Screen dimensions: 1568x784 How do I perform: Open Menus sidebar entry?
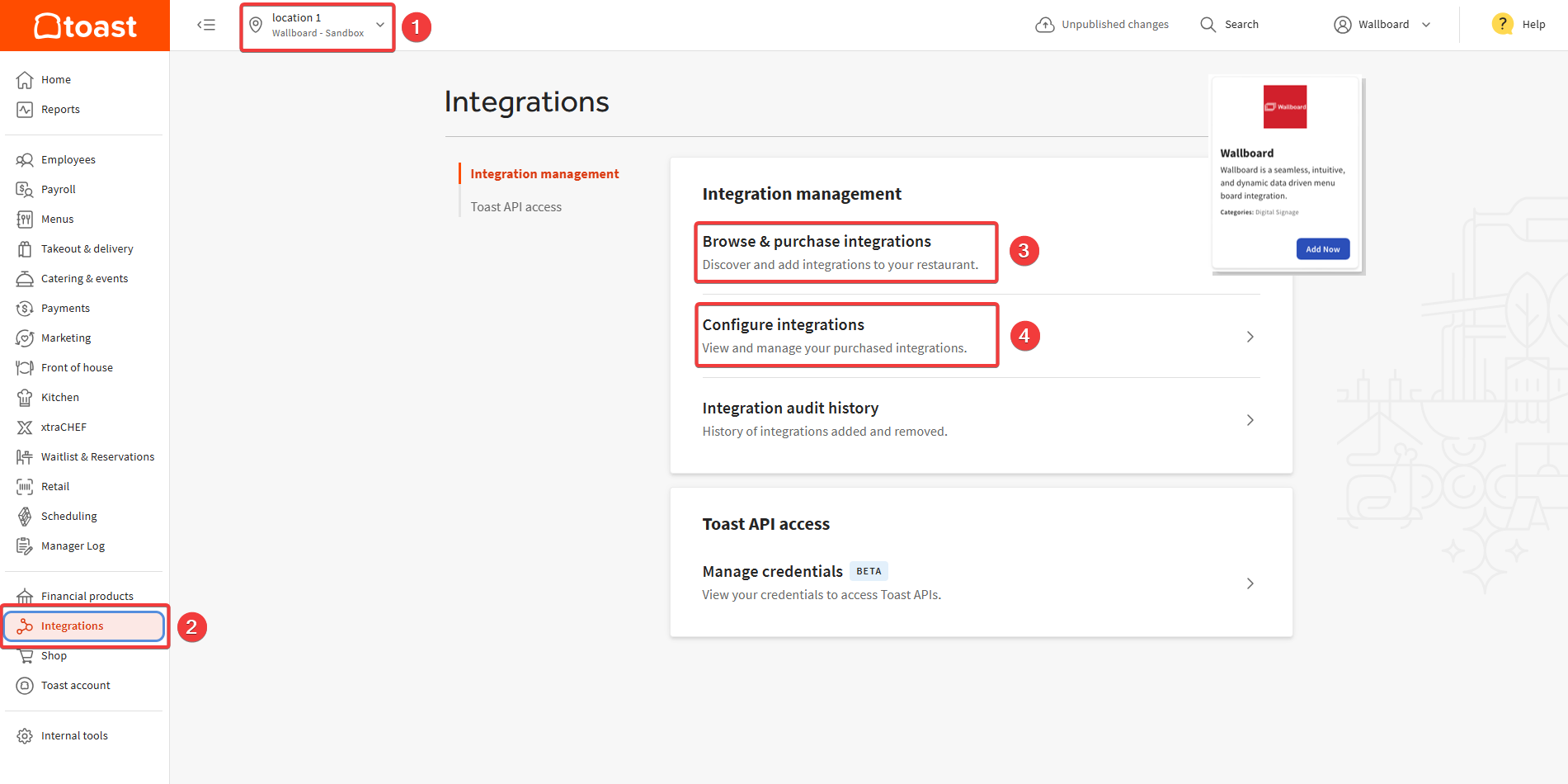(x=58, y=220)
